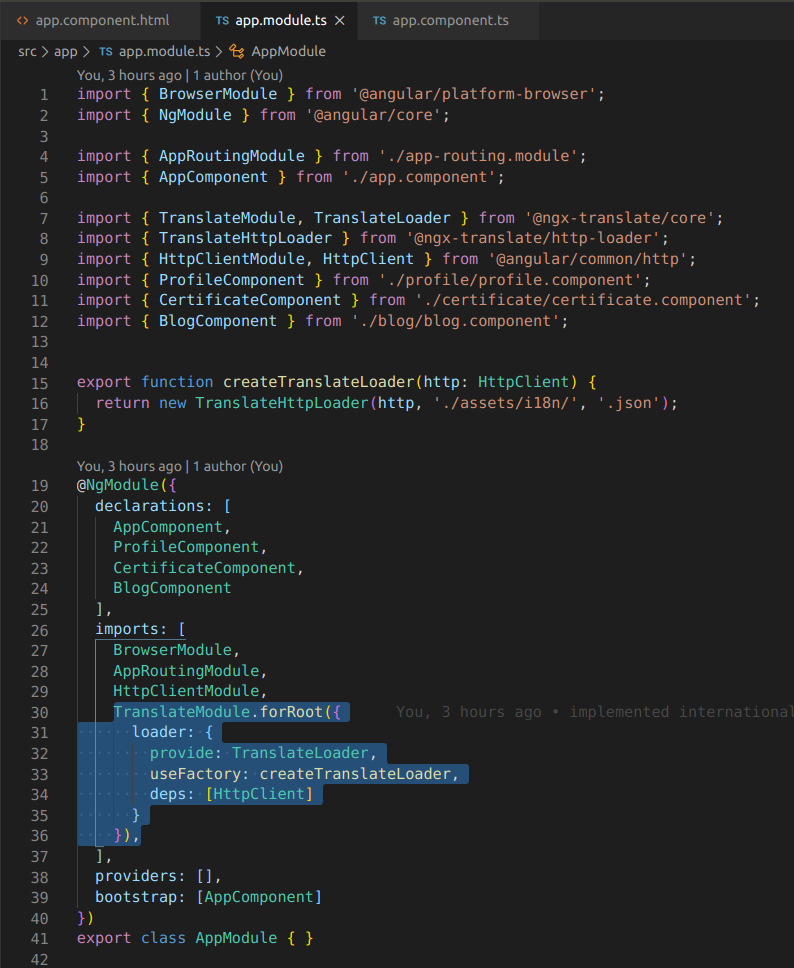Click AppComponent in the bootstrap array

[259, 897]
